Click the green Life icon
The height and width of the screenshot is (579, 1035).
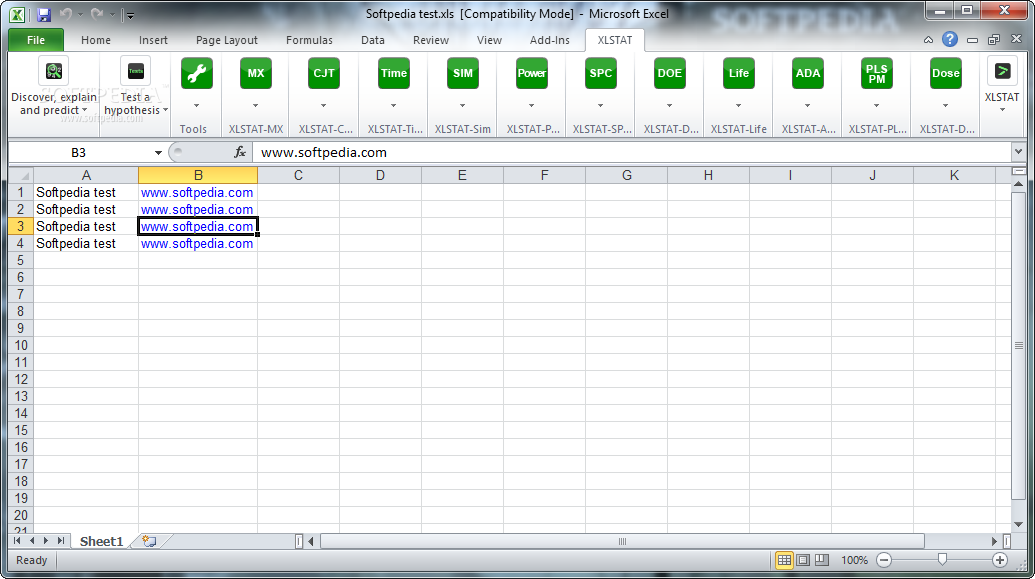coord(739,73)
